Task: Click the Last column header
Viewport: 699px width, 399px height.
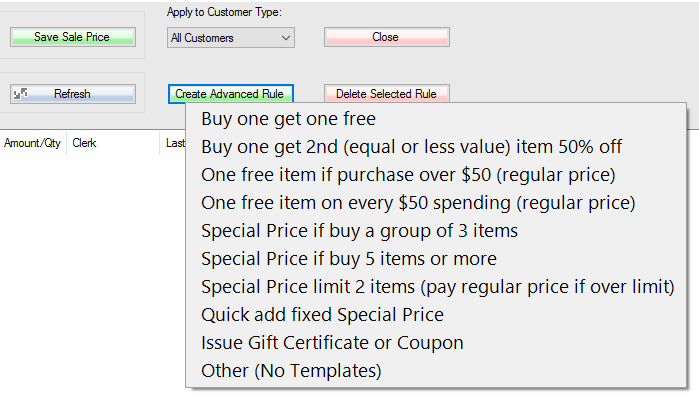Action: coord(174,143)
